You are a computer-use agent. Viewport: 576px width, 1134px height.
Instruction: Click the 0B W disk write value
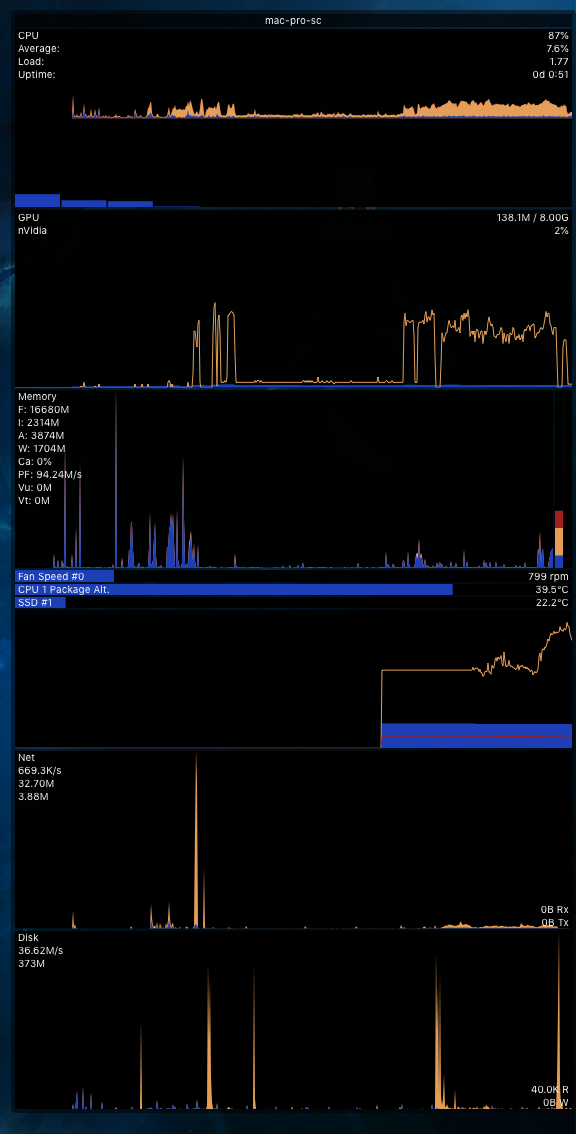[x=556, y=1102]
